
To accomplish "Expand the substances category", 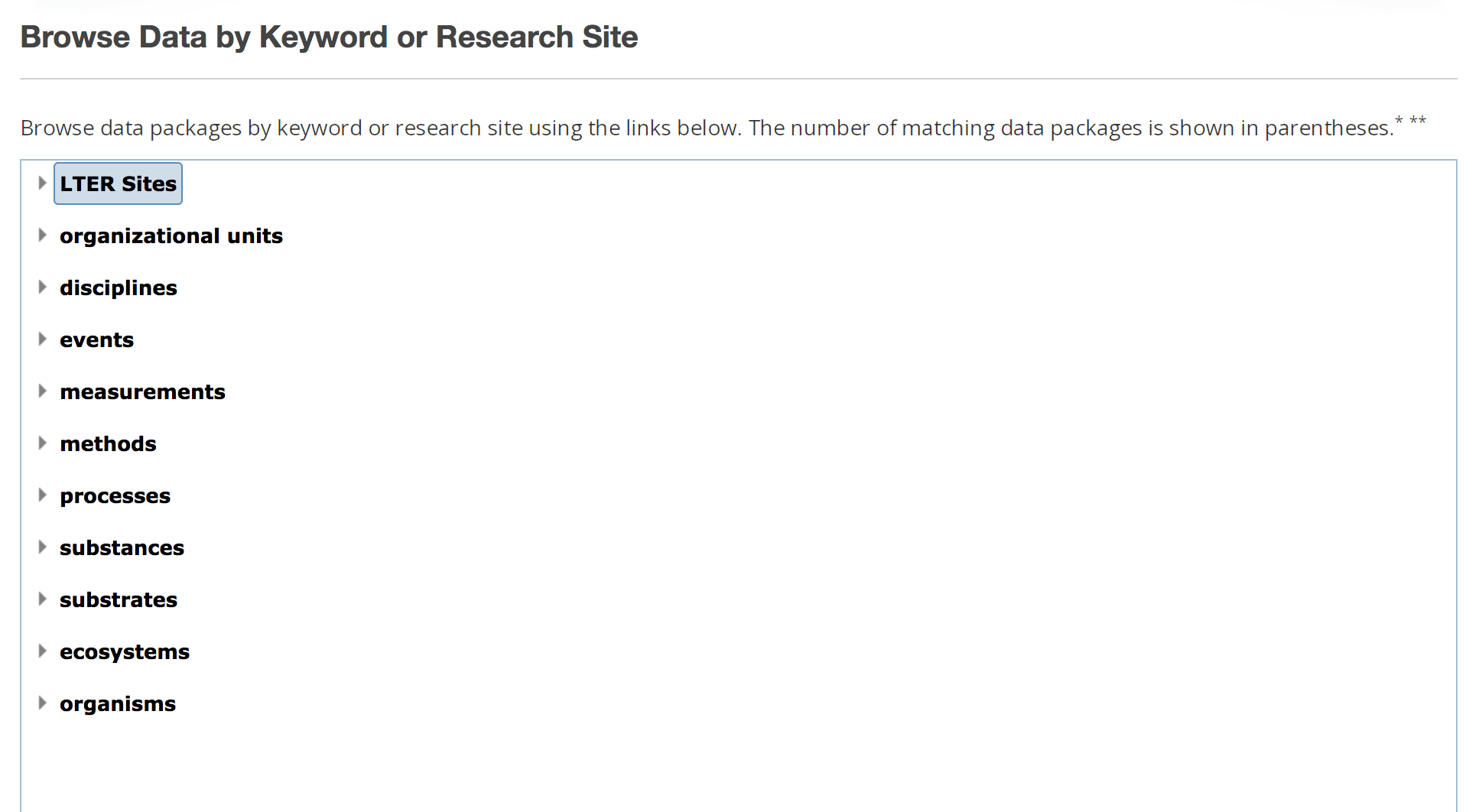I will (x=42, y=547).
